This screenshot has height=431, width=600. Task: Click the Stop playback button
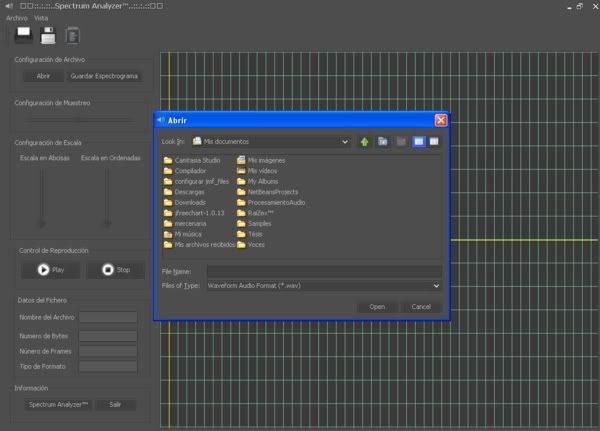click(116, 270)
